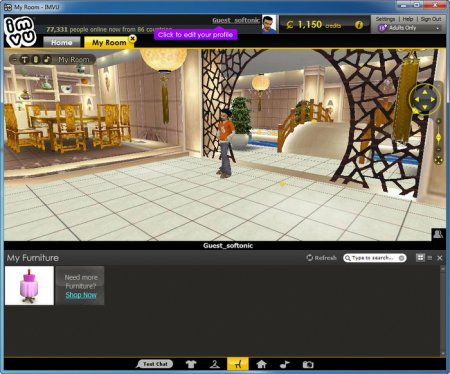Click the credits info icon
Screen dimensions: 450x374
(x=359, y=25)
